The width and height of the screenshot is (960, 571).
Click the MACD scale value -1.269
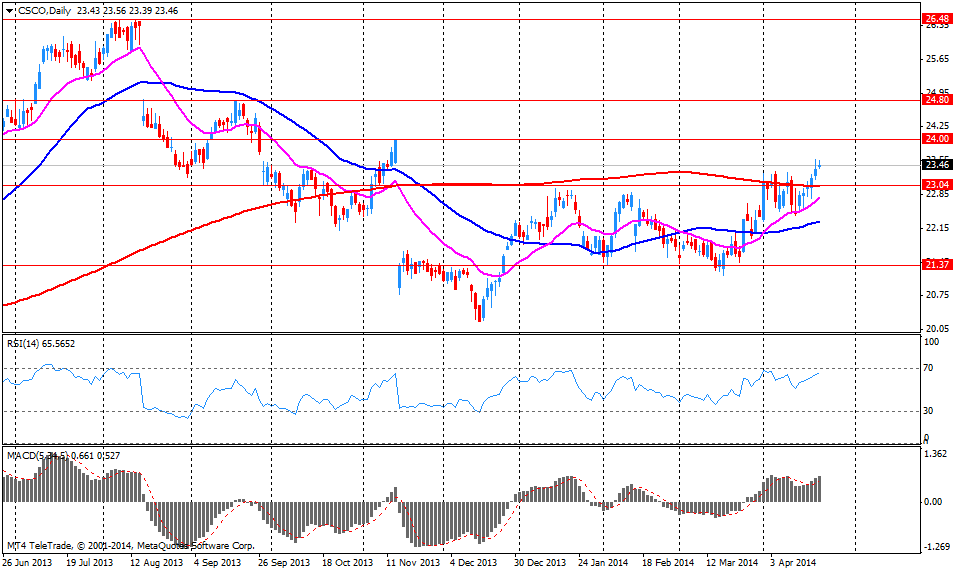936,547
